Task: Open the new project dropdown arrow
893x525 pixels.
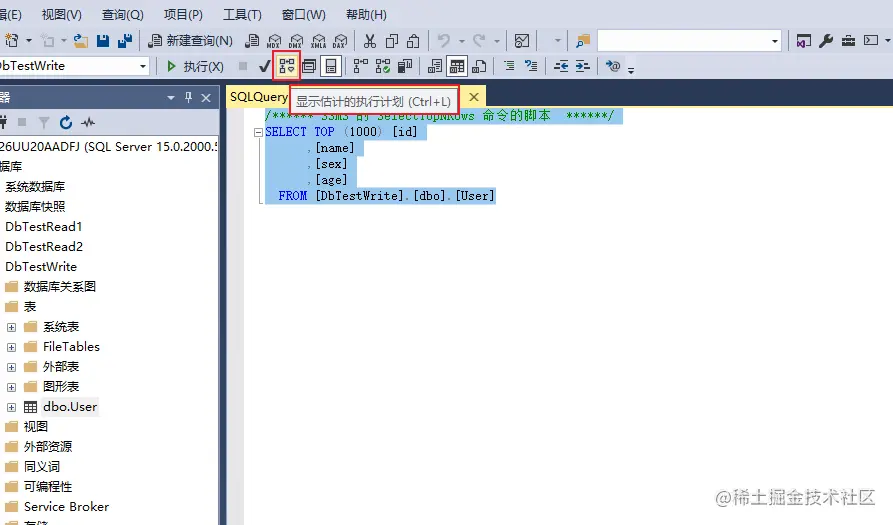Action: 29,41
